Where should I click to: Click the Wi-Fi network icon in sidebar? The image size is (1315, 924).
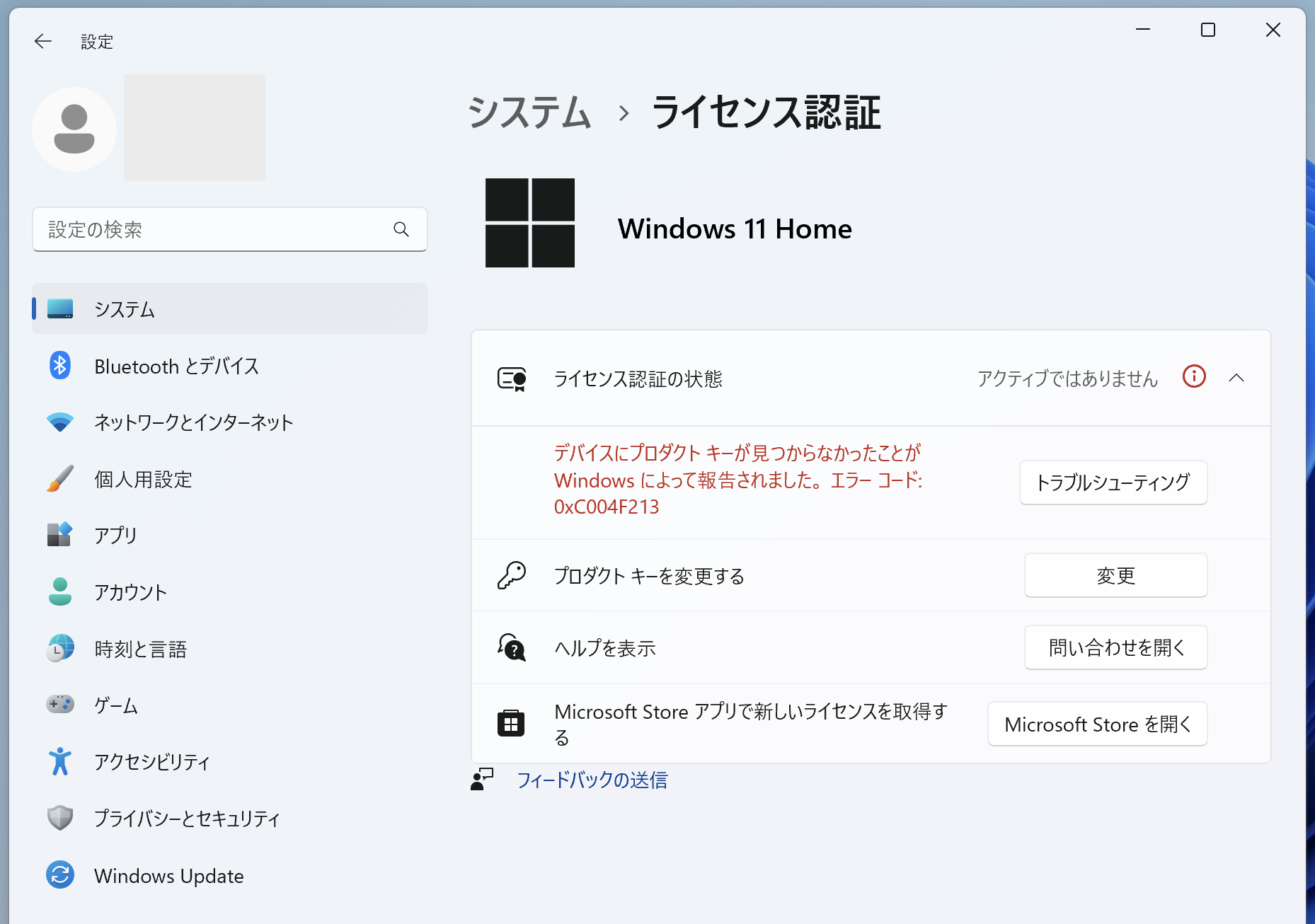click(60, 422)
